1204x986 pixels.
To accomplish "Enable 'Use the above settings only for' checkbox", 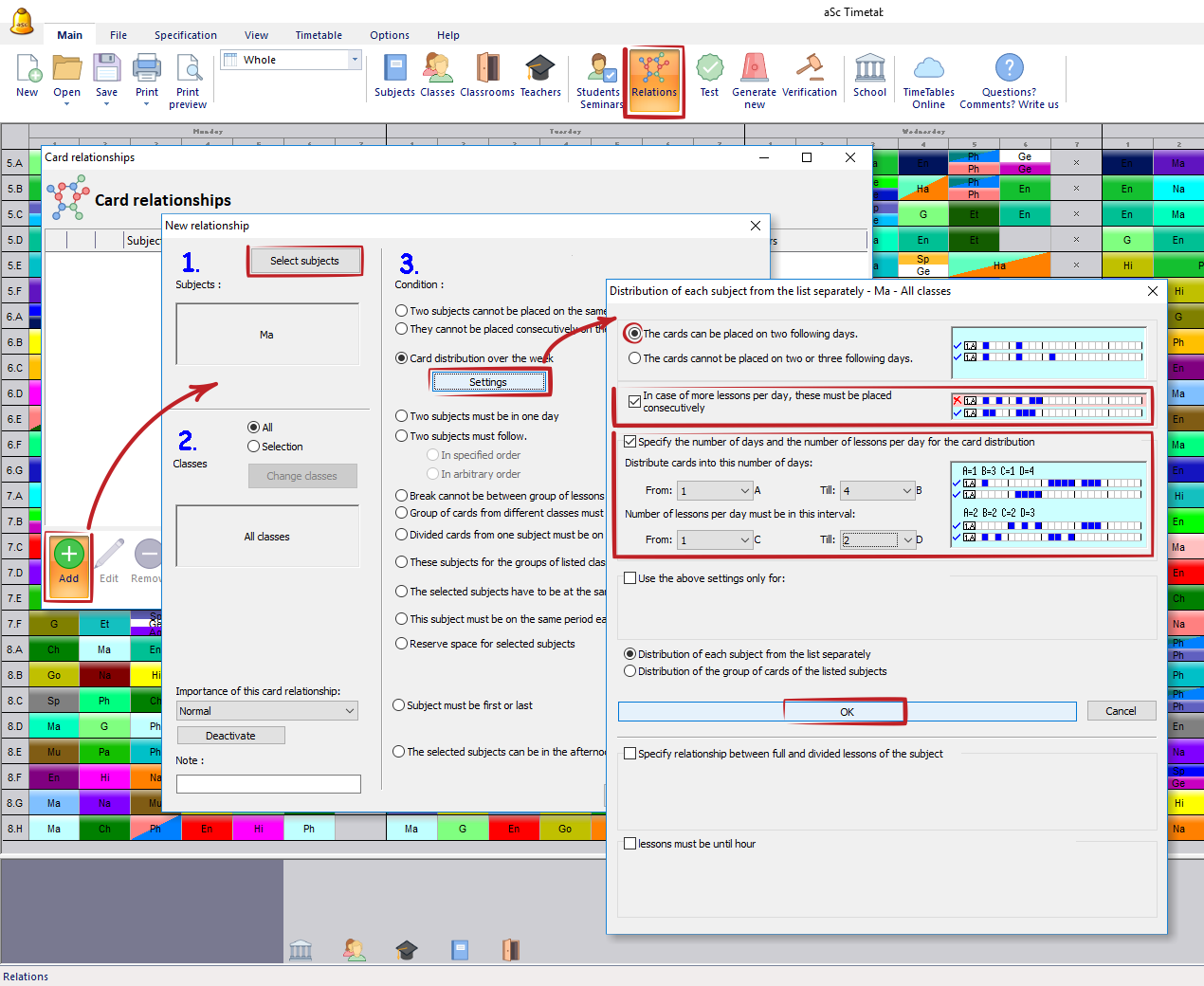I will tap(630, 578).
